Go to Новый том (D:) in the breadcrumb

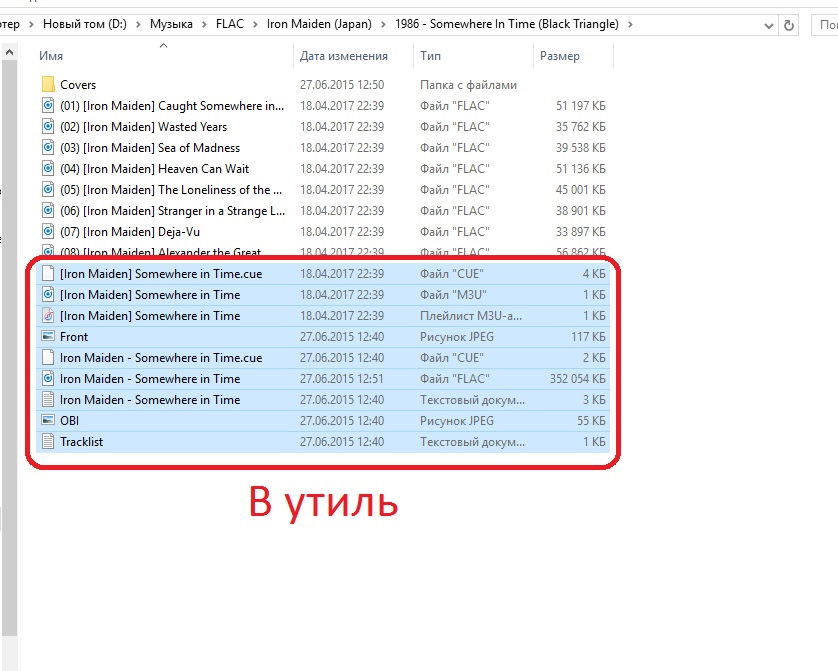(x=85, y=24)
